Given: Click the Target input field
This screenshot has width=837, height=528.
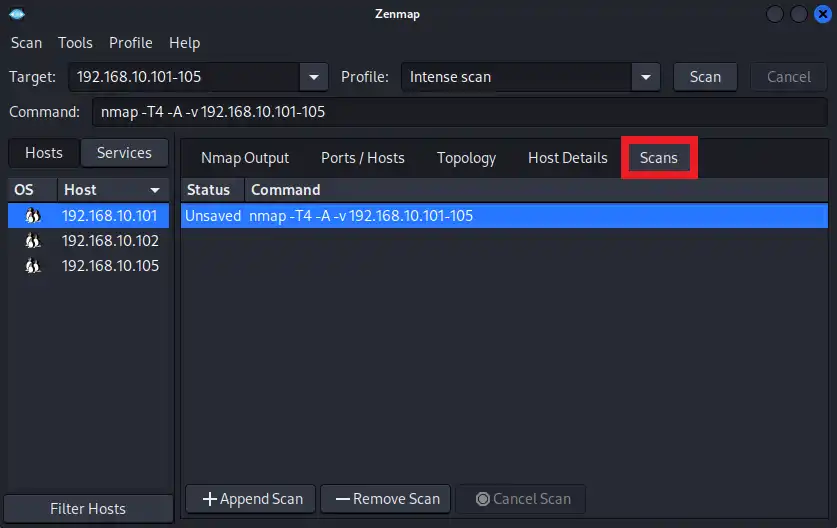Looking at the screenshot, I should [184, 77].
